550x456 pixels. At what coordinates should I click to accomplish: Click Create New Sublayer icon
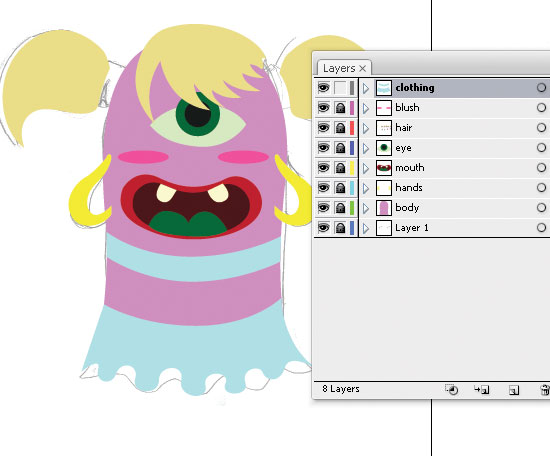coord(482,389)
